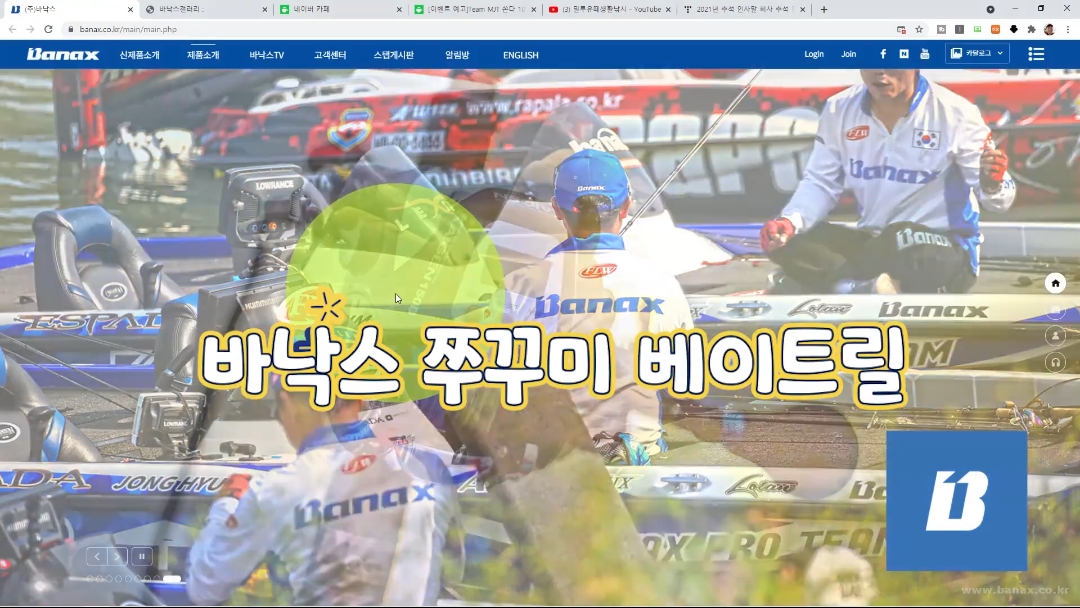Click the cast/screen icon in the address bar

coord(901,29)
